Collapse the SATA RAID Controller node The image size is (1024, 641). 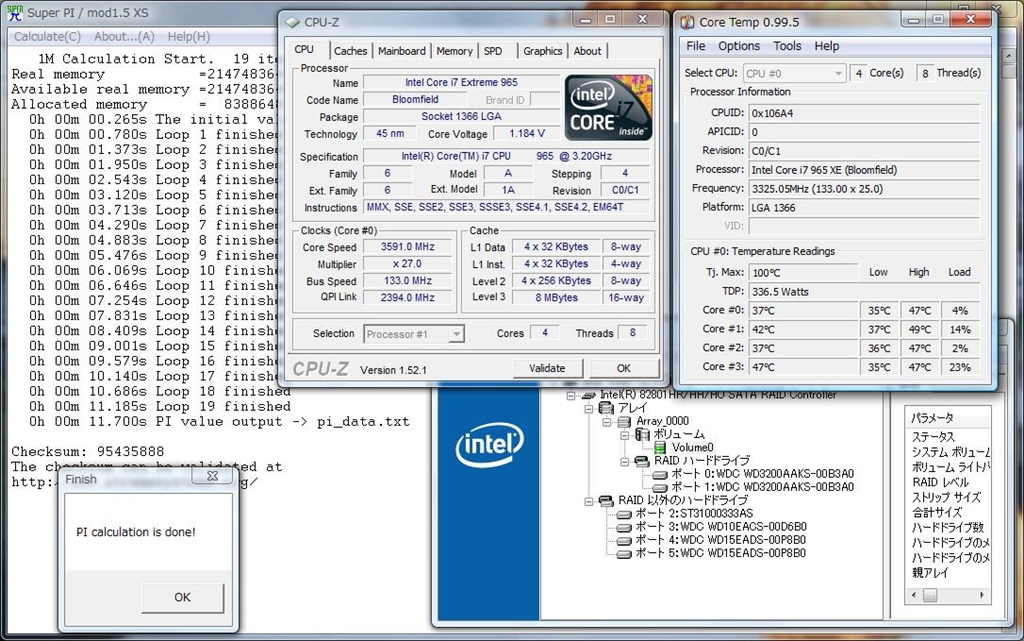571,396
